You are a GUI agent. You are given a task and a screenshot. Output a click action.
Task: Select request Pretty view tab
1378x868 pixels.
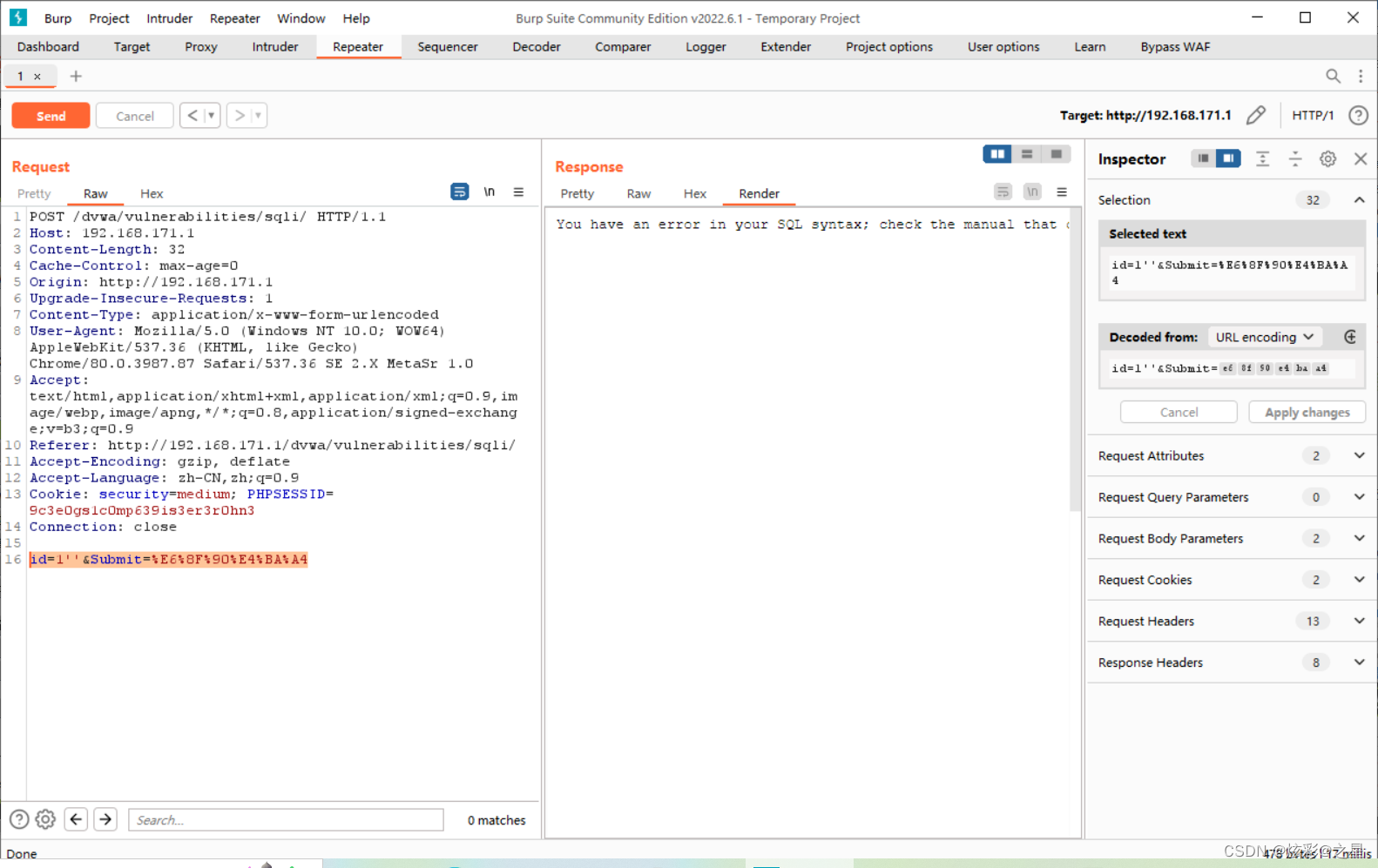pyautogui.click(x=34, y=193)
